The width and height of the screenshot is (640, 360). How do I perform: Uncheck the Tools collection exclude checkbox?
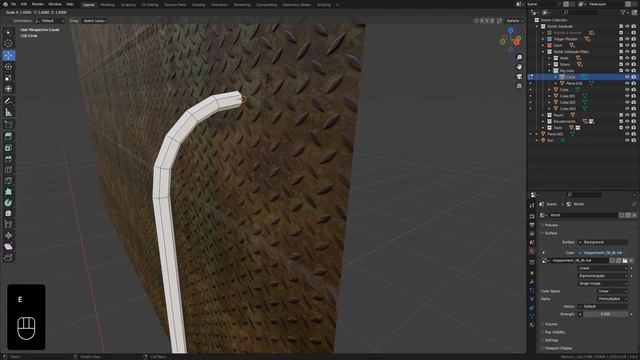621,128
